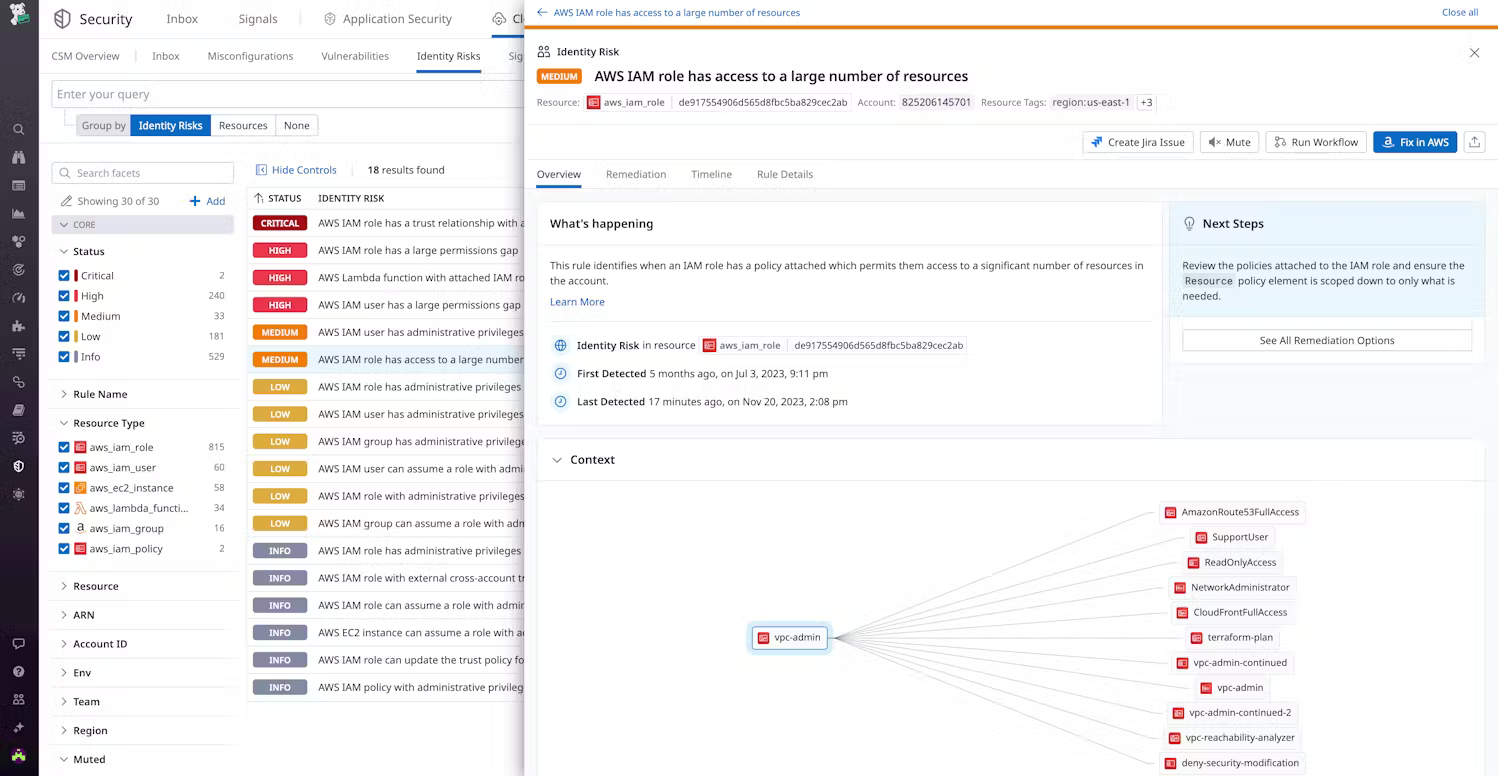The height and width of the screenshot is (776, 1498).
Task: Open the chat bubble icon in sidebar
Action: click(x=18, y=644)
